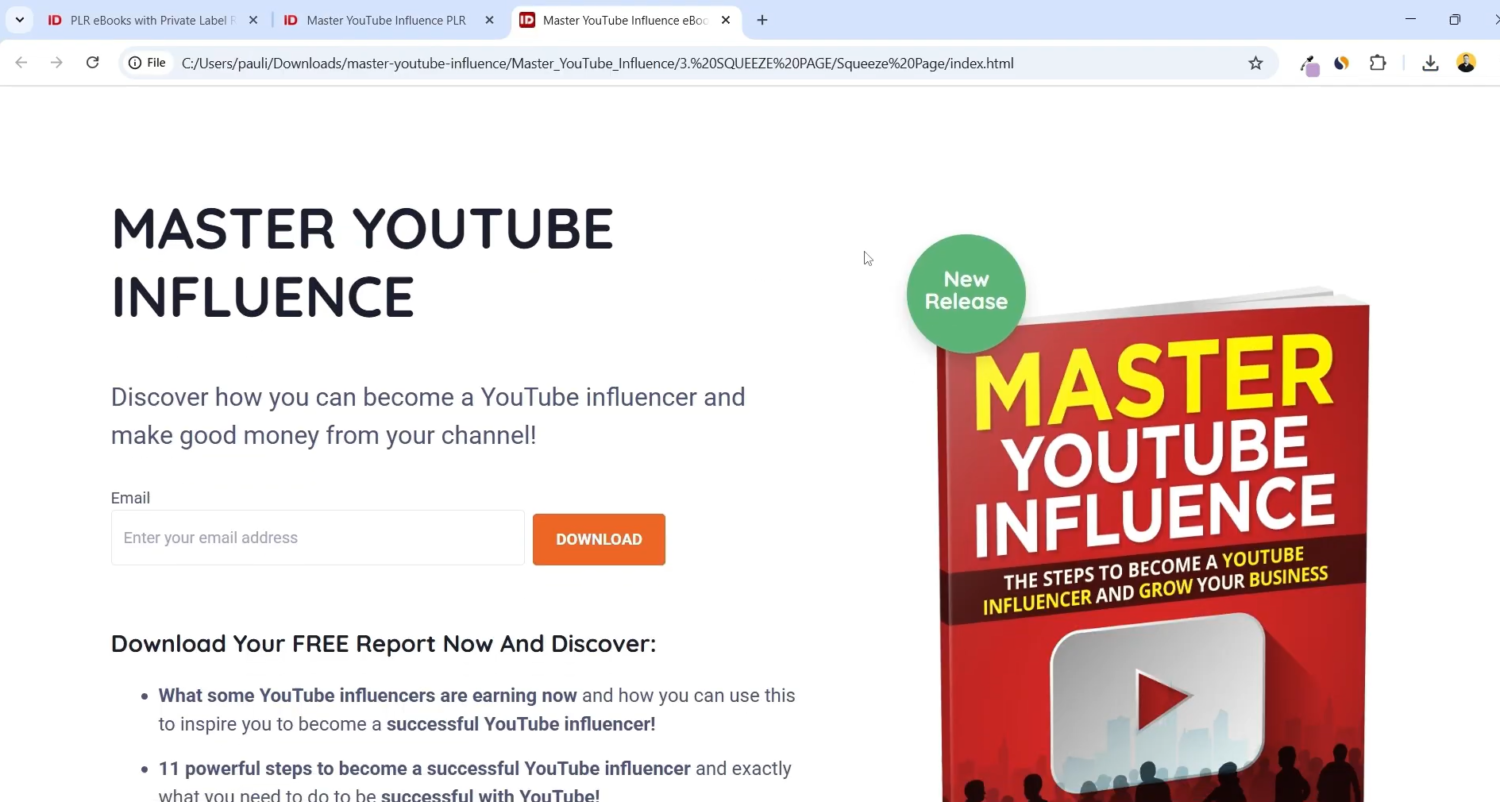Expand the tab search dropdown arrow

19,20
